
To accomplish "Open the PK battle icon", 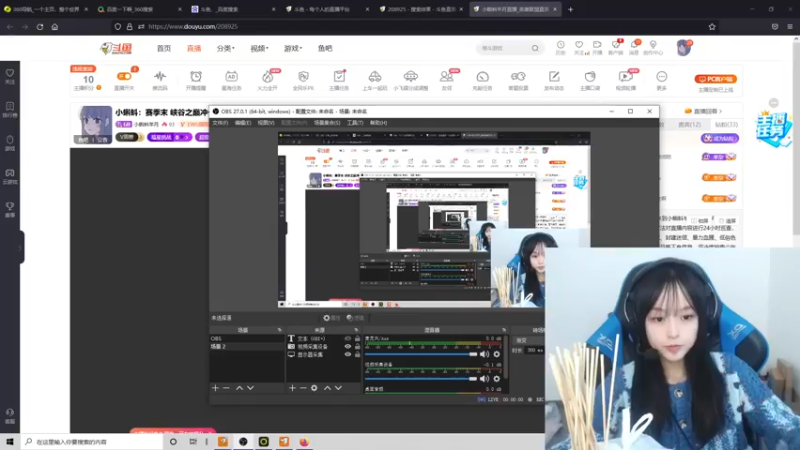I will 304,77.
